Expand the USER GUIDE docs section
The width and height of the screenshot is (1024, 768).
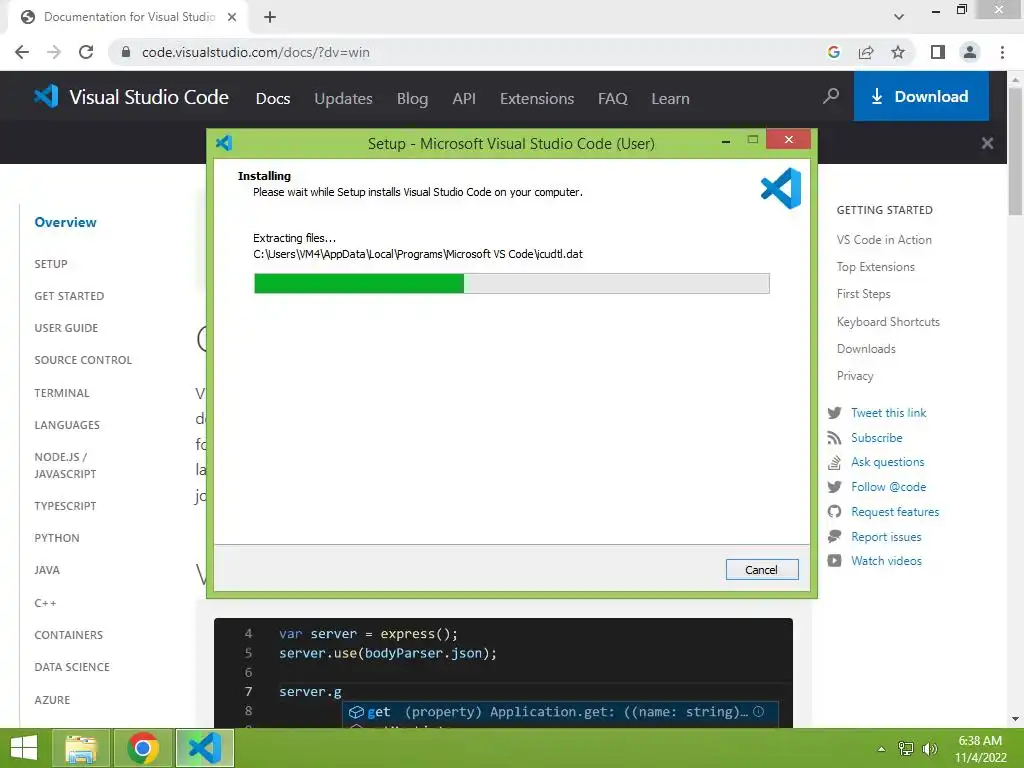click(x=66, y=328)
